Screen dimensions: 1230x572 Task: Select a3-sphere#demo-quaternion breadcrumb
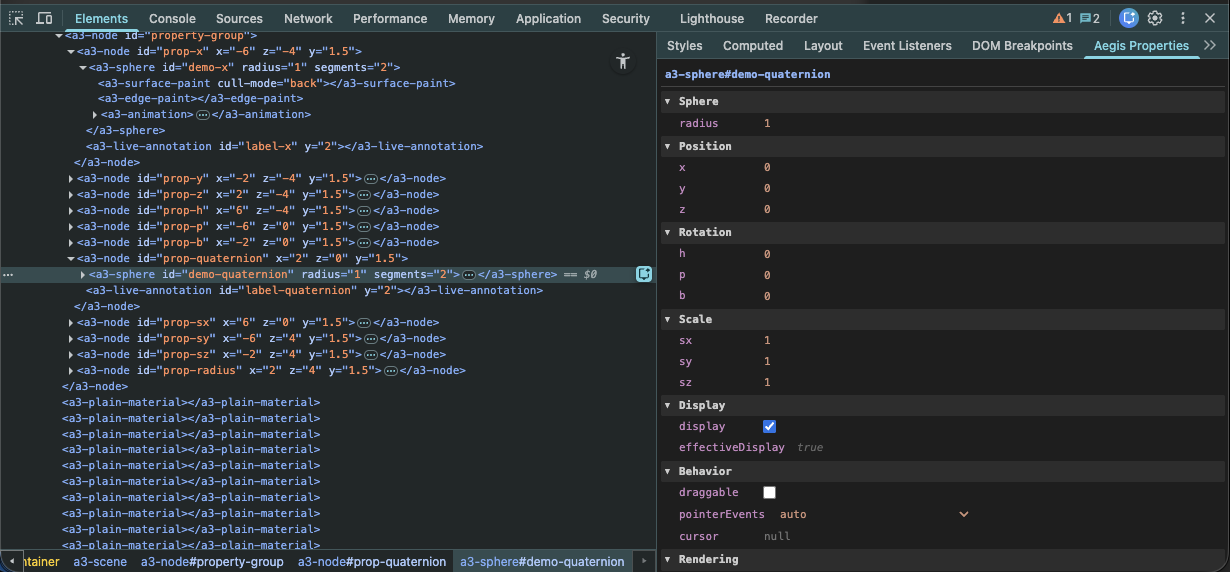coord(542,561)
